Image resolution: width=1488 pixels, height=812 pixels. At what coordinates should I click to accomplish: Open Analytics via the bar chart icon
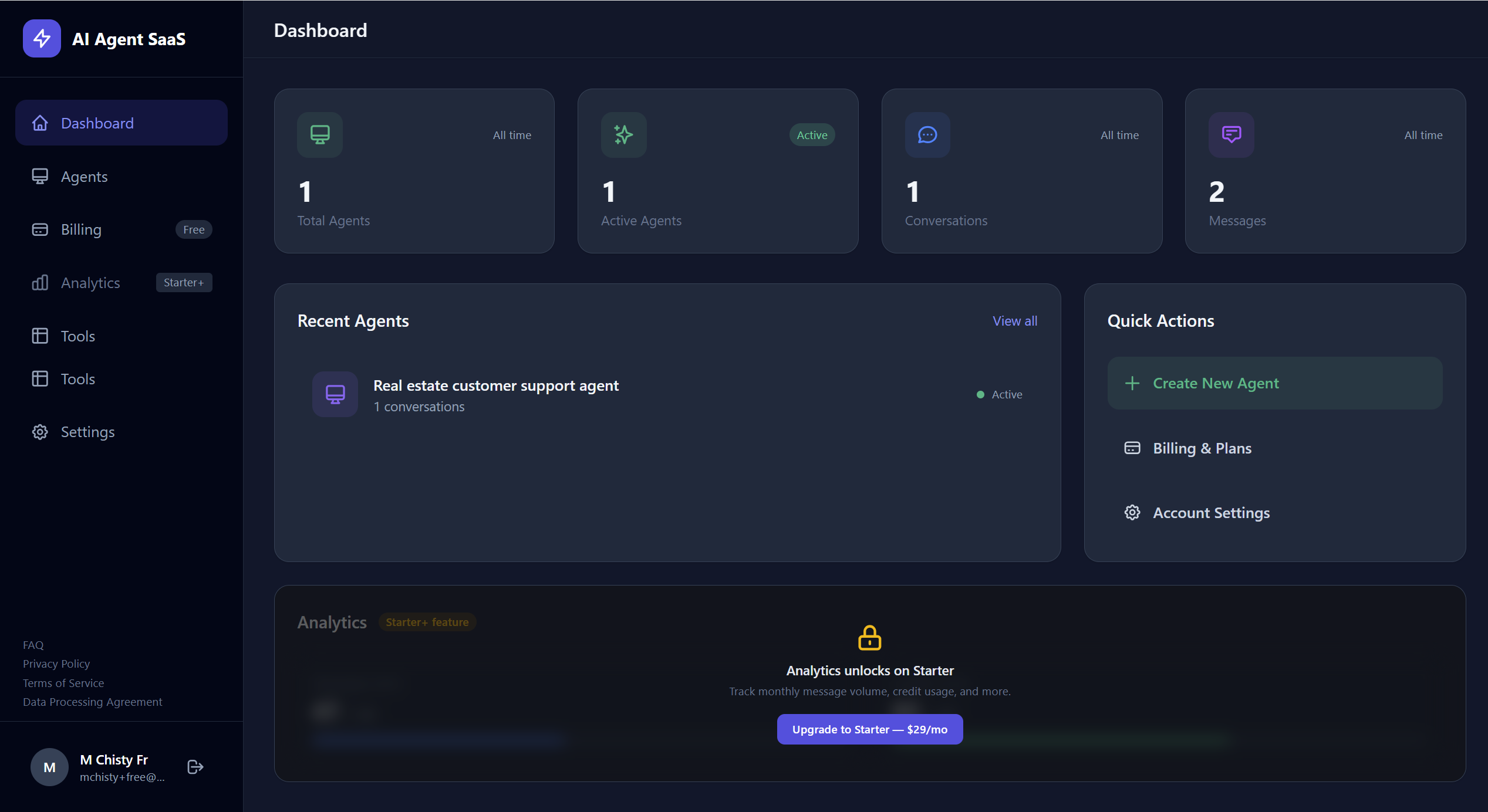coord(40,282)
